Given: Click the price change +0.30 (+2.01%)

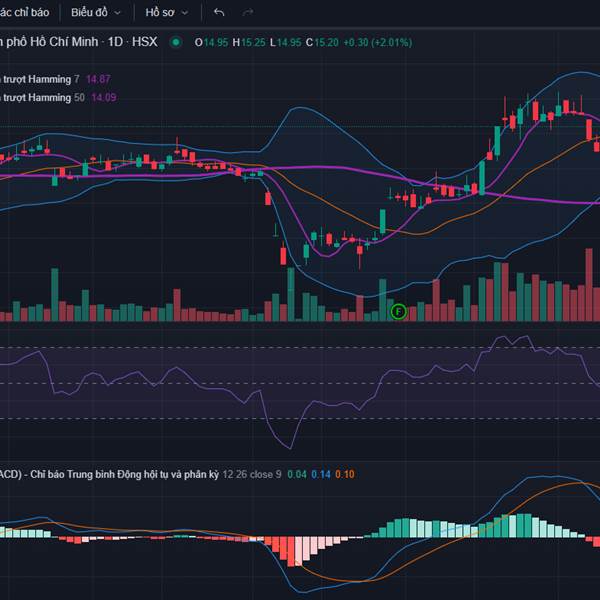Looking at the screenshot, I should [378, 42].
